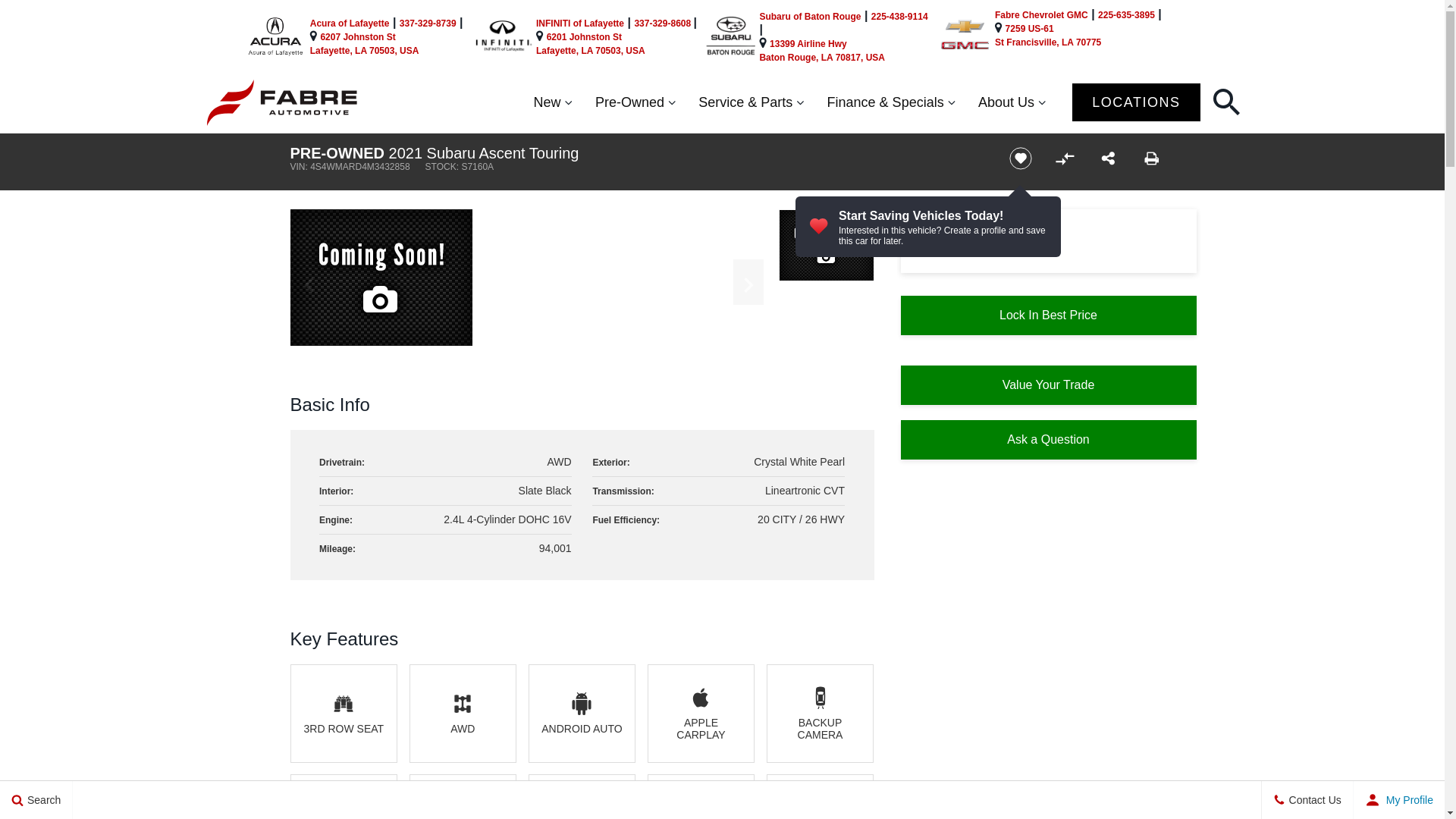
Task: Select the ANDROID AUTO feature tile
Action: pos(582,714)
